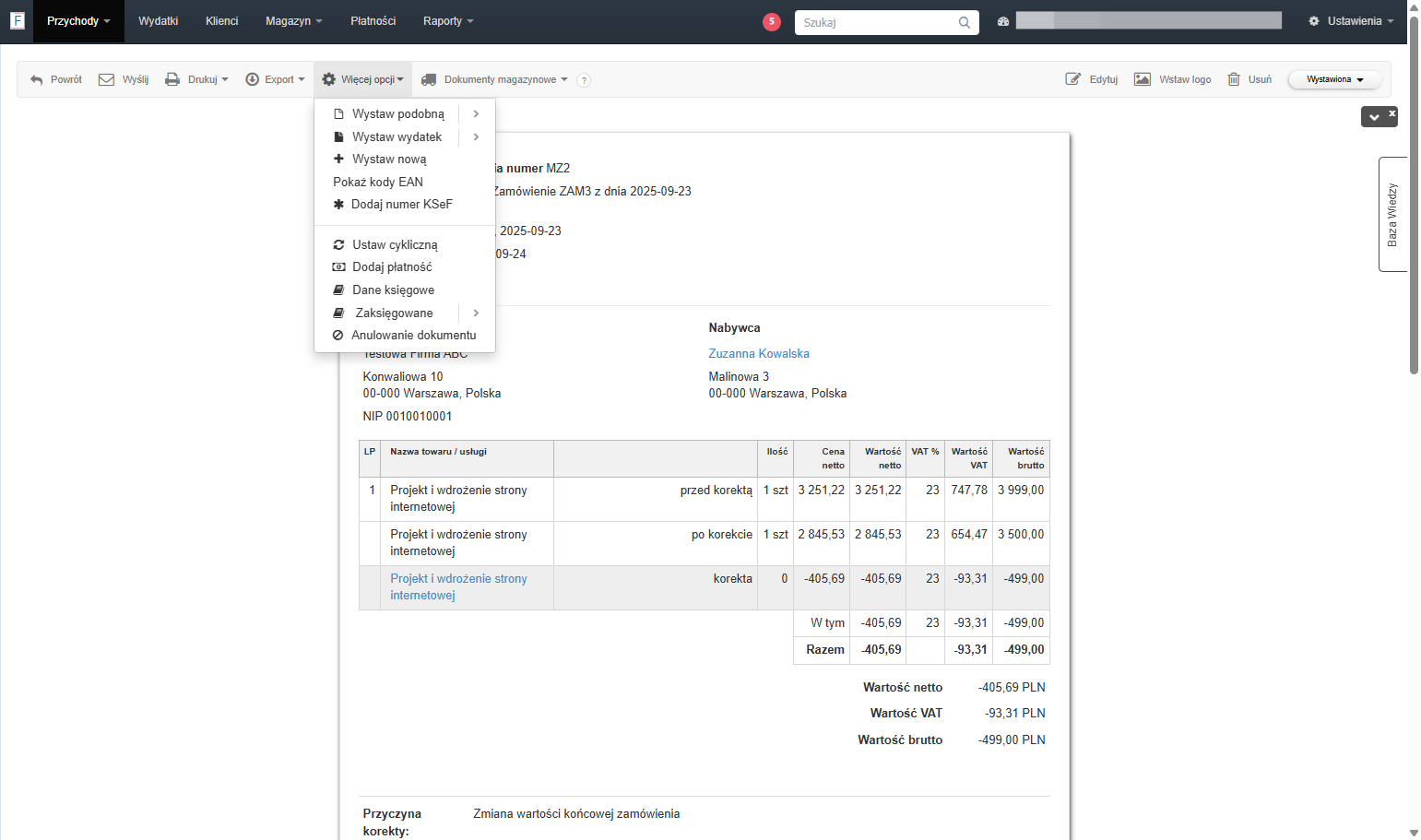Expand Zaksięgowane submenu arrow
1421x840 pixels.
[477, 313]
